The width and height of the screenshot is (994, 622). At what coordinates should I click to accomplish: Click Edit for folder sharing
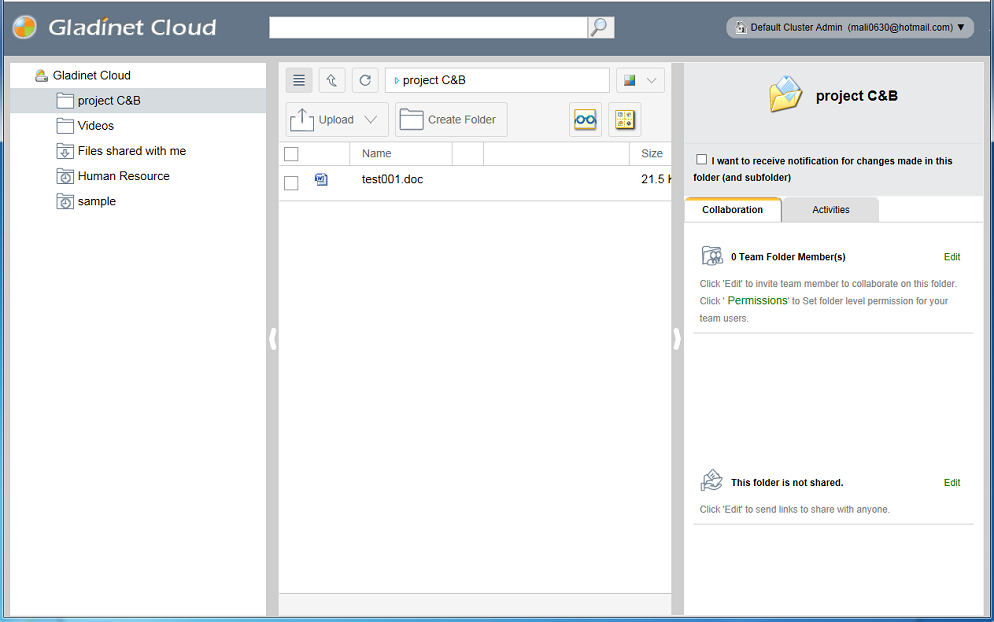952,483
